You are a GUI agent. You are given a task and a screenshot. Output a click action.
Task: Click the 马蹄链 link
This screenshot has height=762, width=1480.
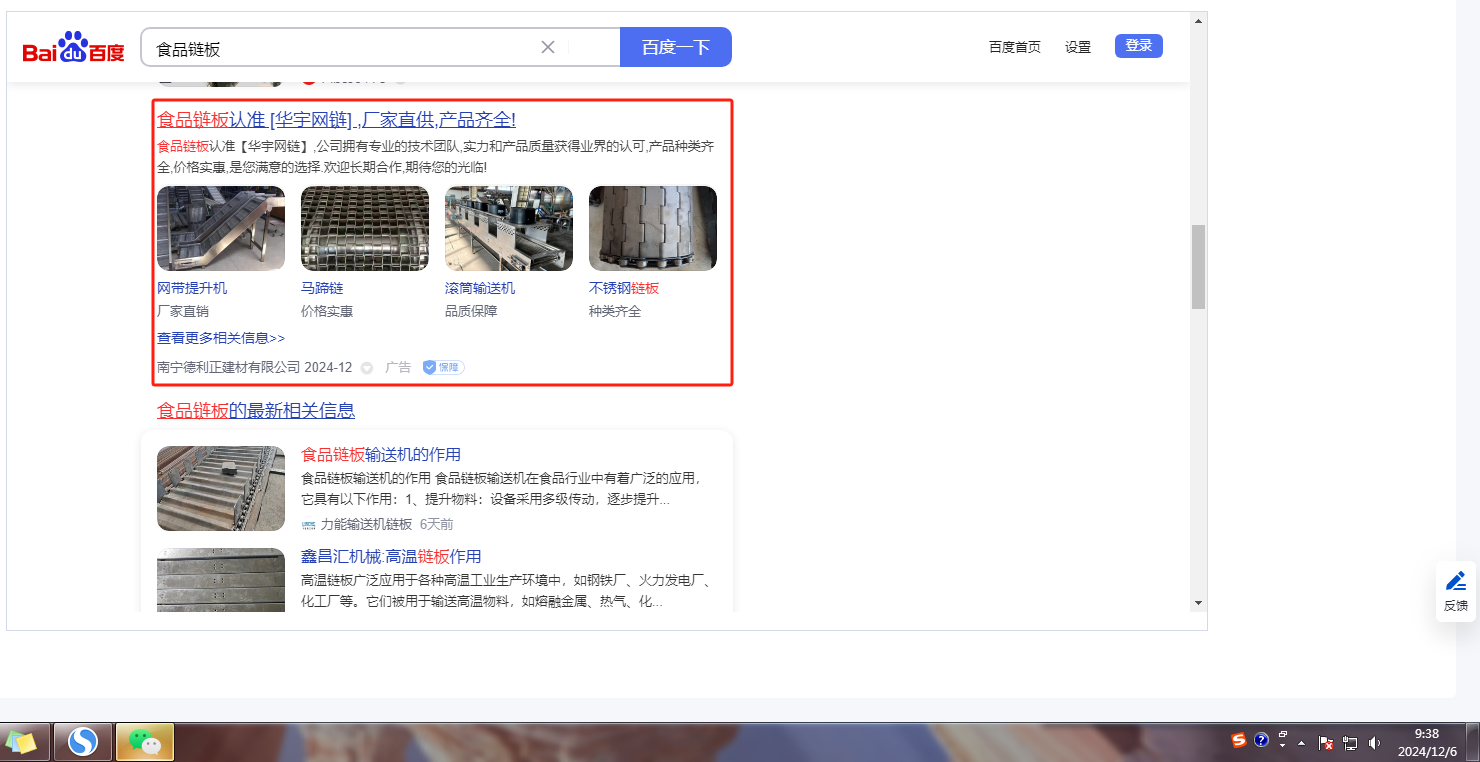point(322,288)
